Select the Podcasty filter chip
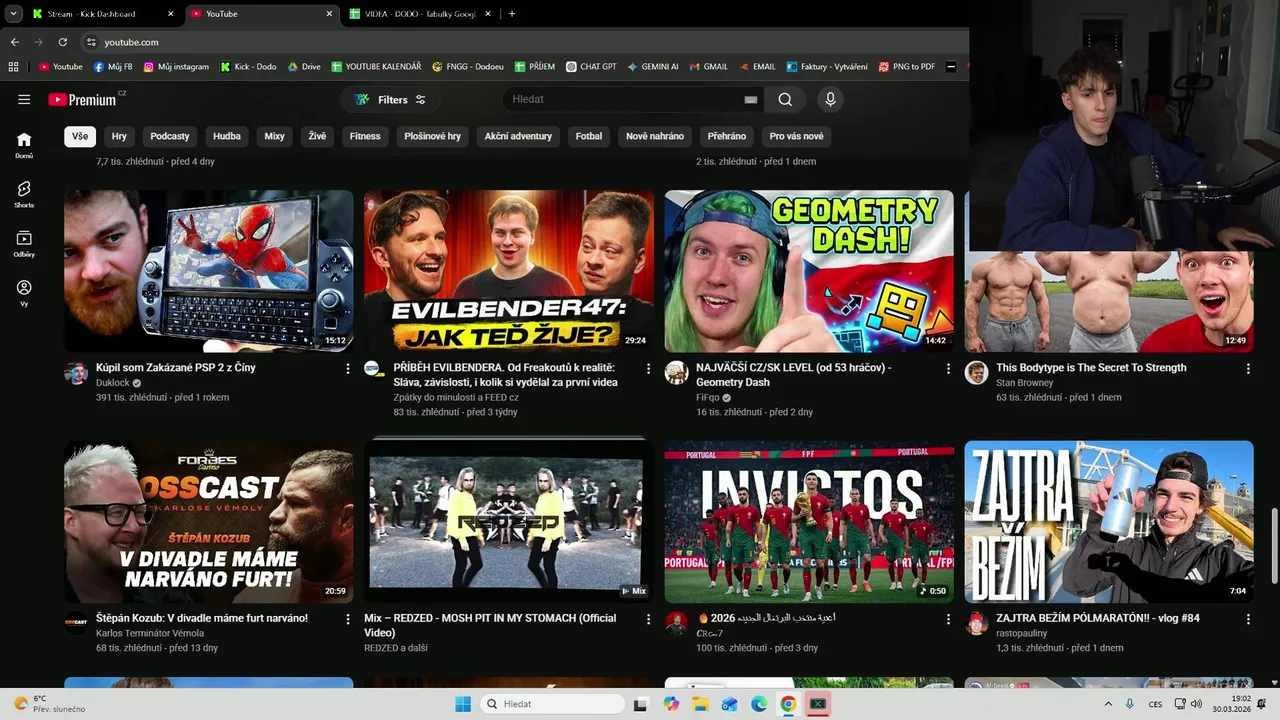The image size is (1280, 720). pyautogui.click(x=170, y=136)
